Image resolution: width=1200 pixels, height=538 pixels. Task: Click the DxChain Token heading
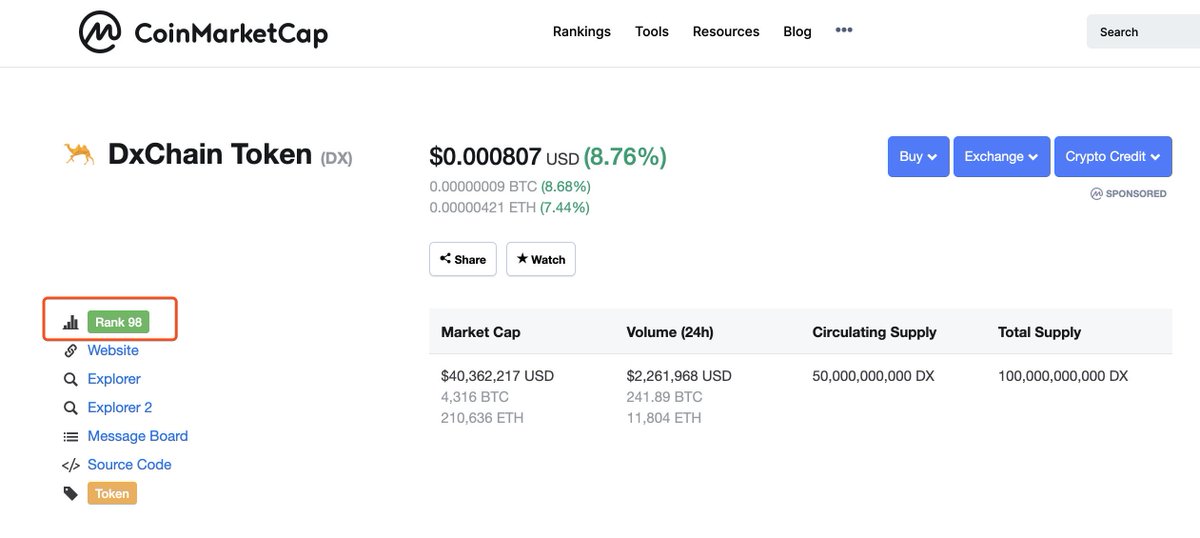point(210,154)
